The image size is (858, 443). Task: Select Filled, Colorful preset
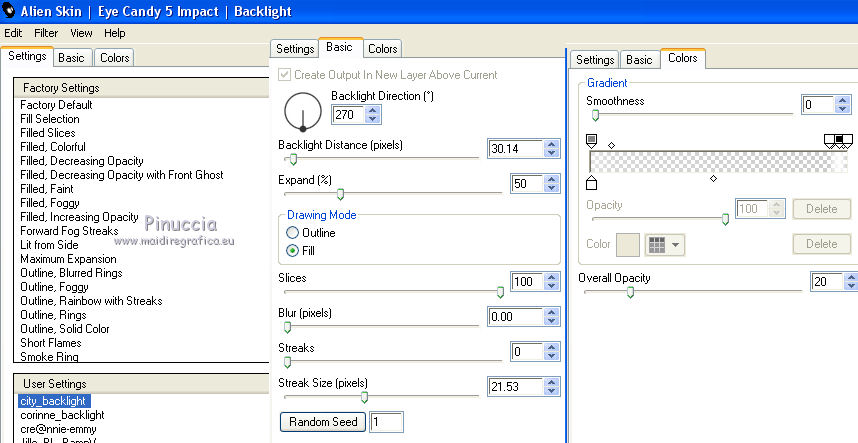pos(53,147)
